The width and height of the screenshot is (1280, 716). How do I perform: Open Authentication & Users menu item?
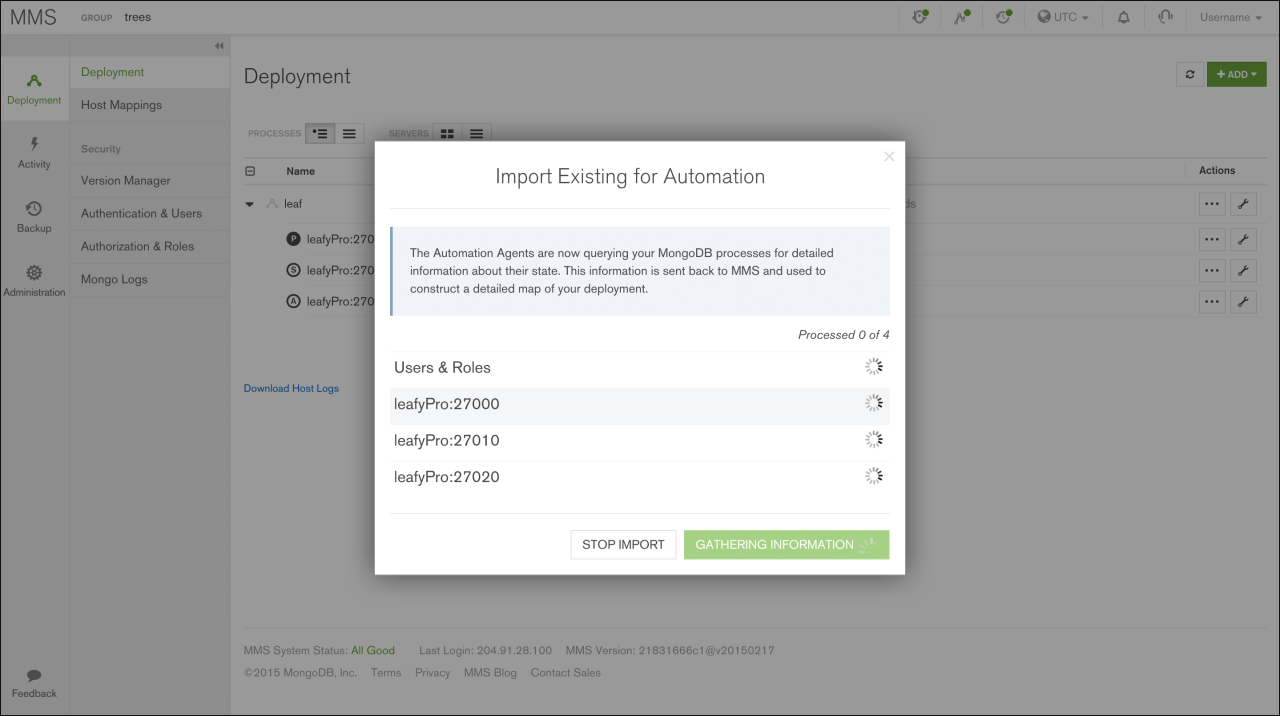pyautogui.click(x=150, y=214)
